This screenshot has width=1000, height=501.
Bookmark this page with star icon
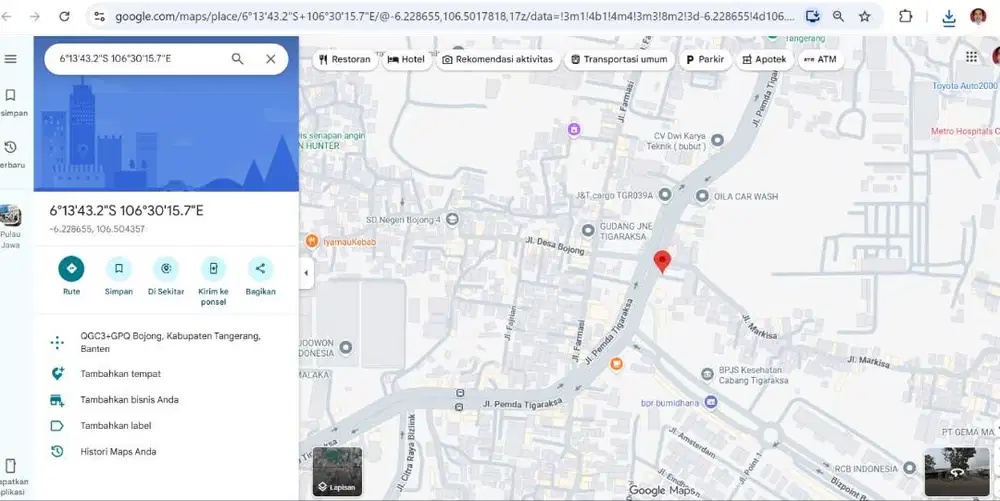click(865, 17)
